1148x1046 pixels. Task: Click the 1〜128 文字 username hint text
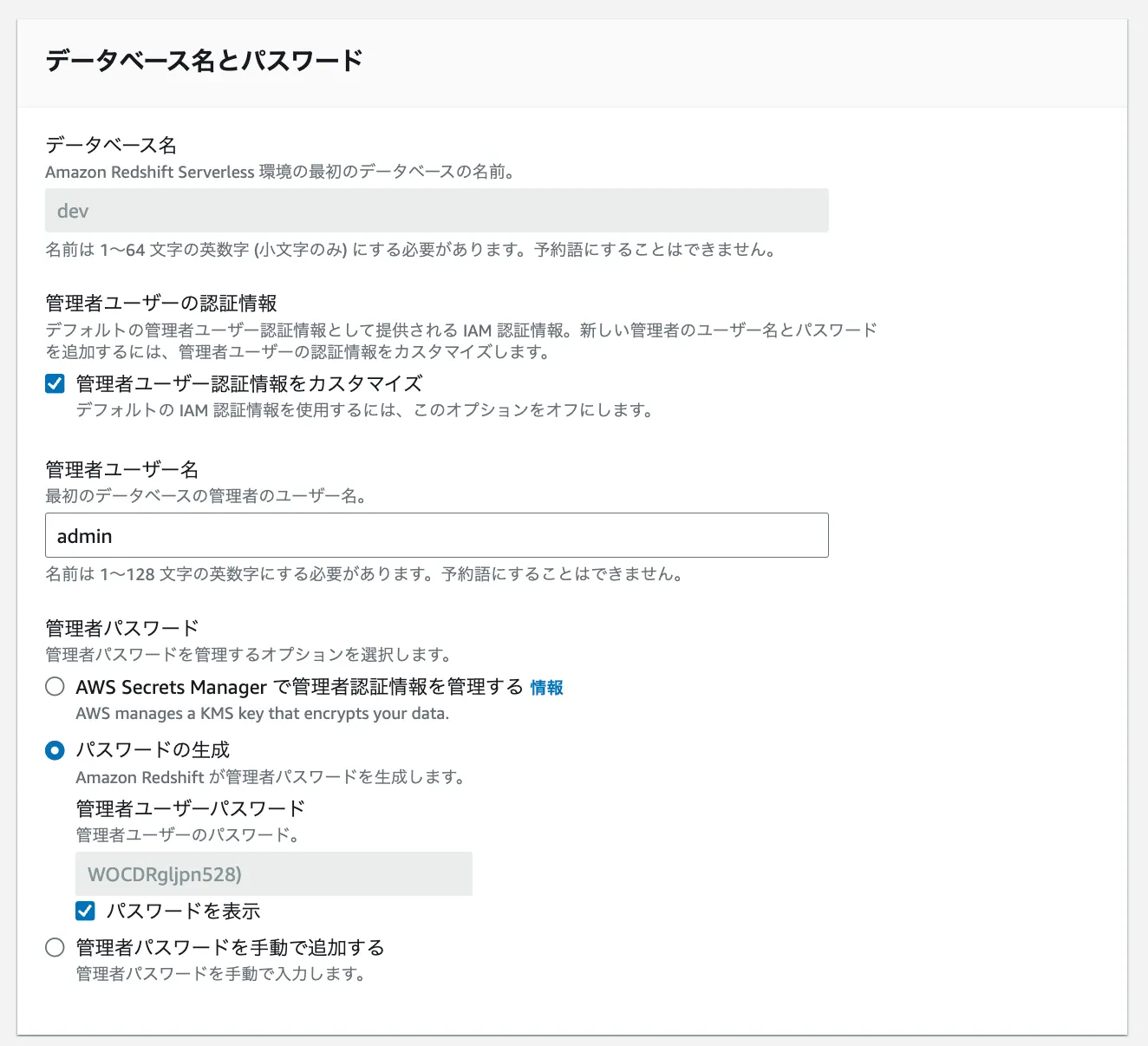pos(364,574)
